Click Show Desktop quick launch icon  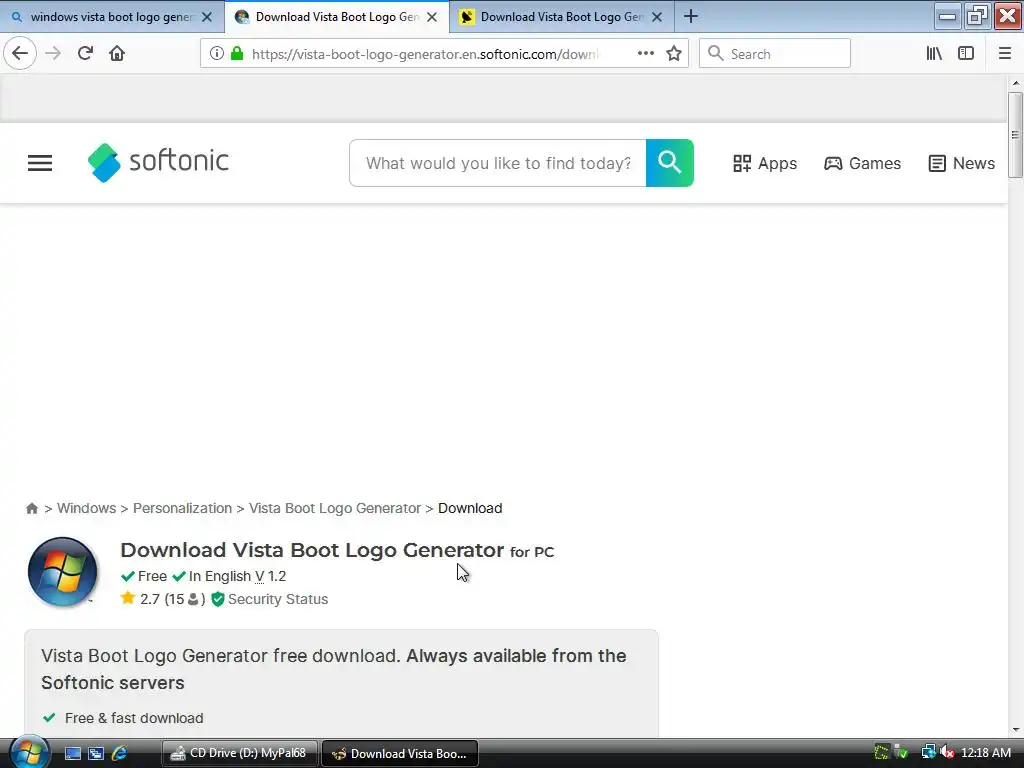[72, 754]
